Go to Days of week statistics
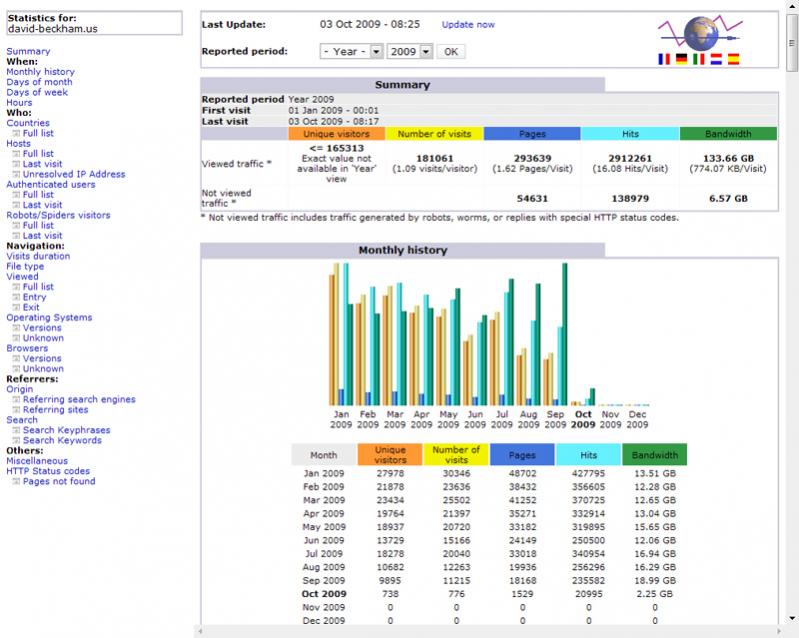This screenshot has width=799, height=638. (37, 93)
